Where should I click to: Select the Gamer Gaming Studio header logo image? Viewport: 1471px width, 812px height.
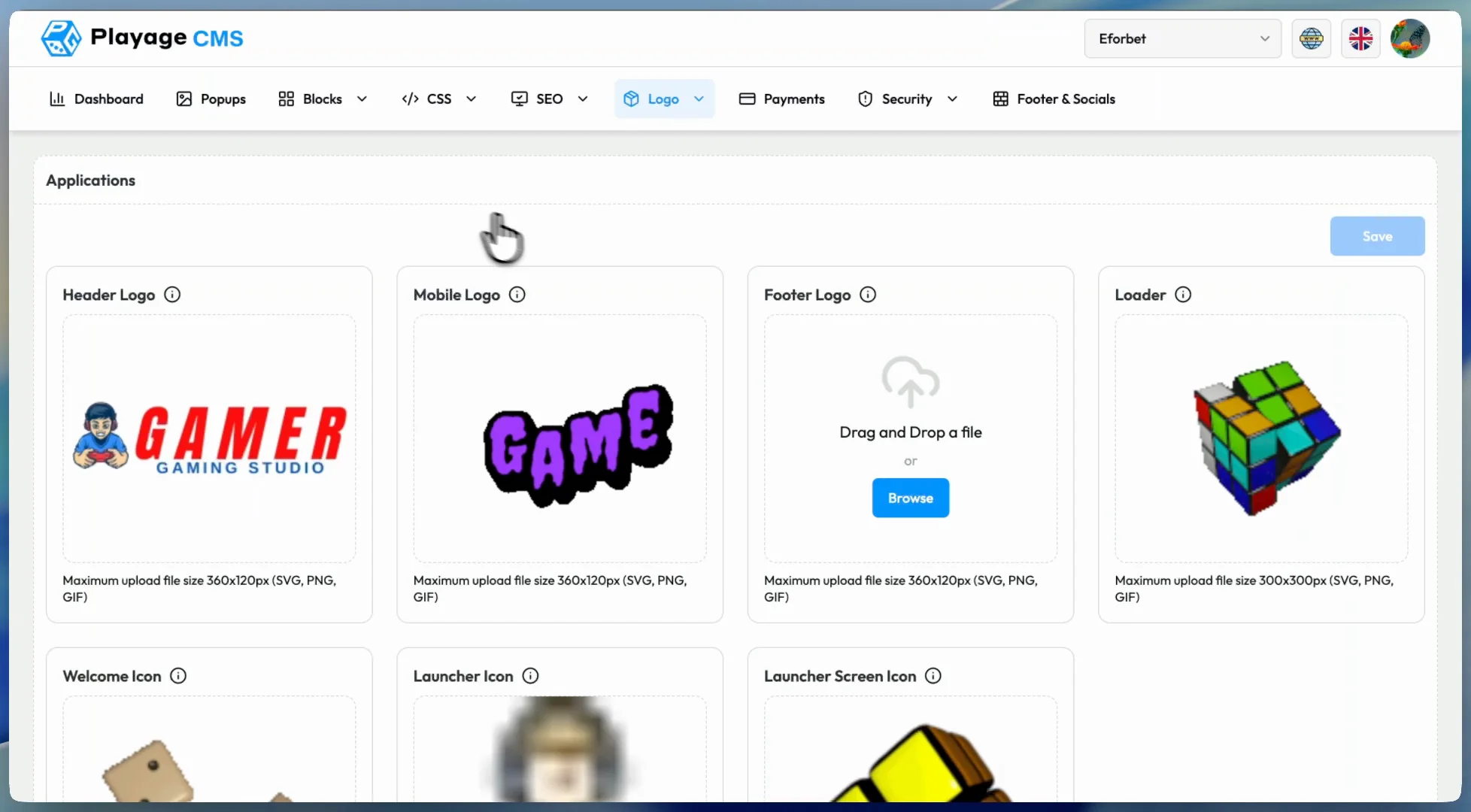210,438
